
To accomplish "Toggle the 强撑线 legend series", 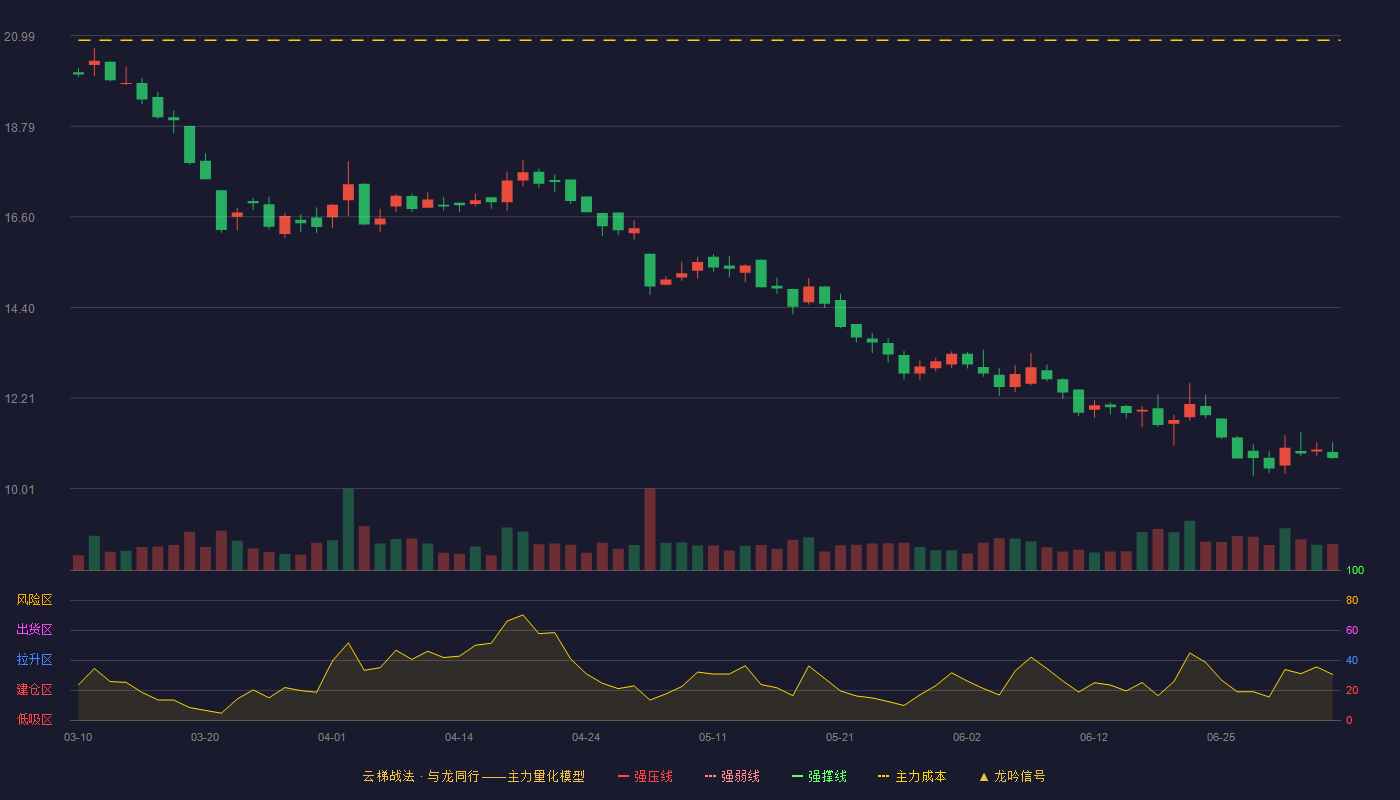I will 819,776.
